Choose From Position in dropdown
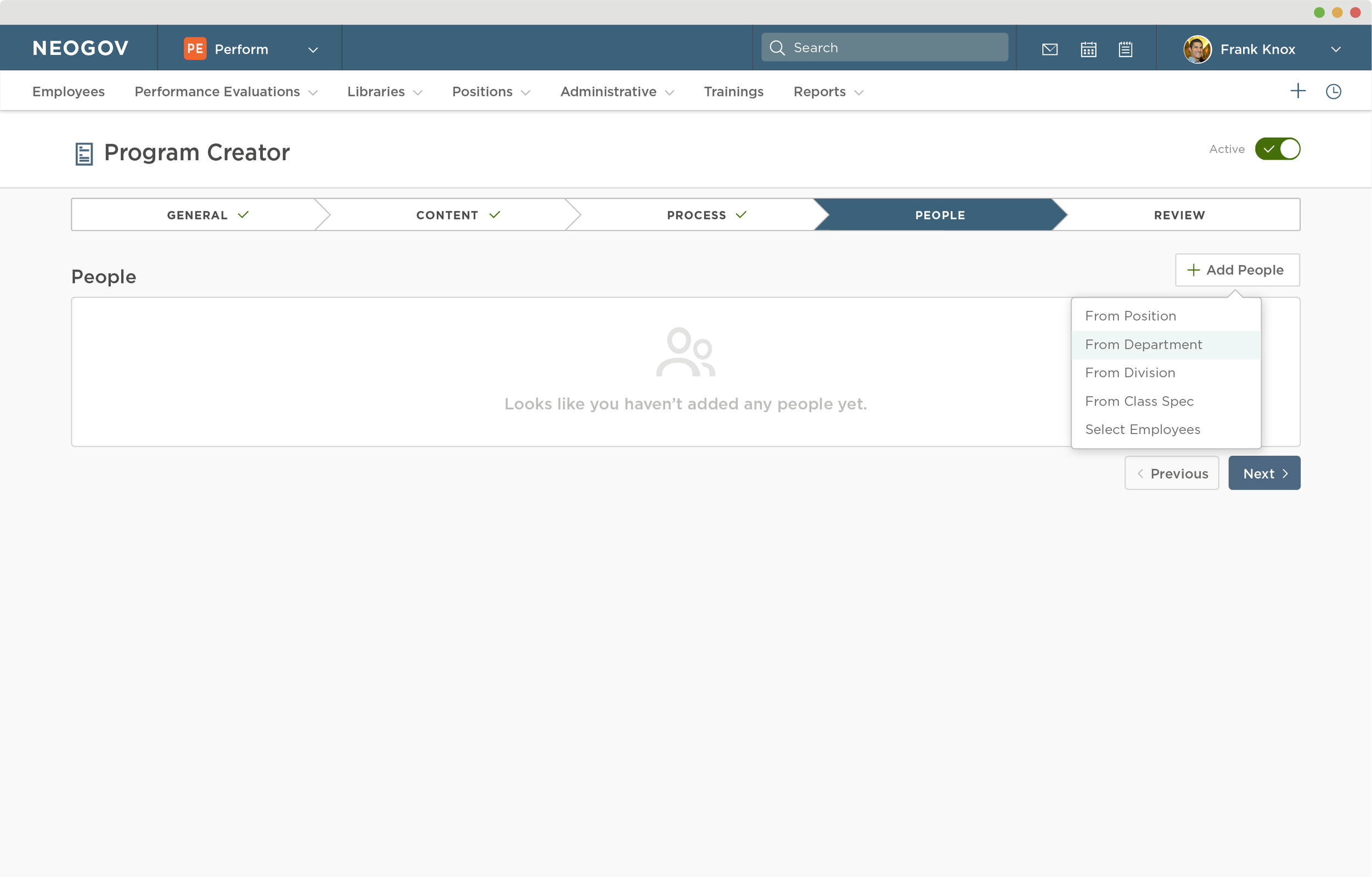This screenshot has height=877, width=1372. click(1166, 316)
